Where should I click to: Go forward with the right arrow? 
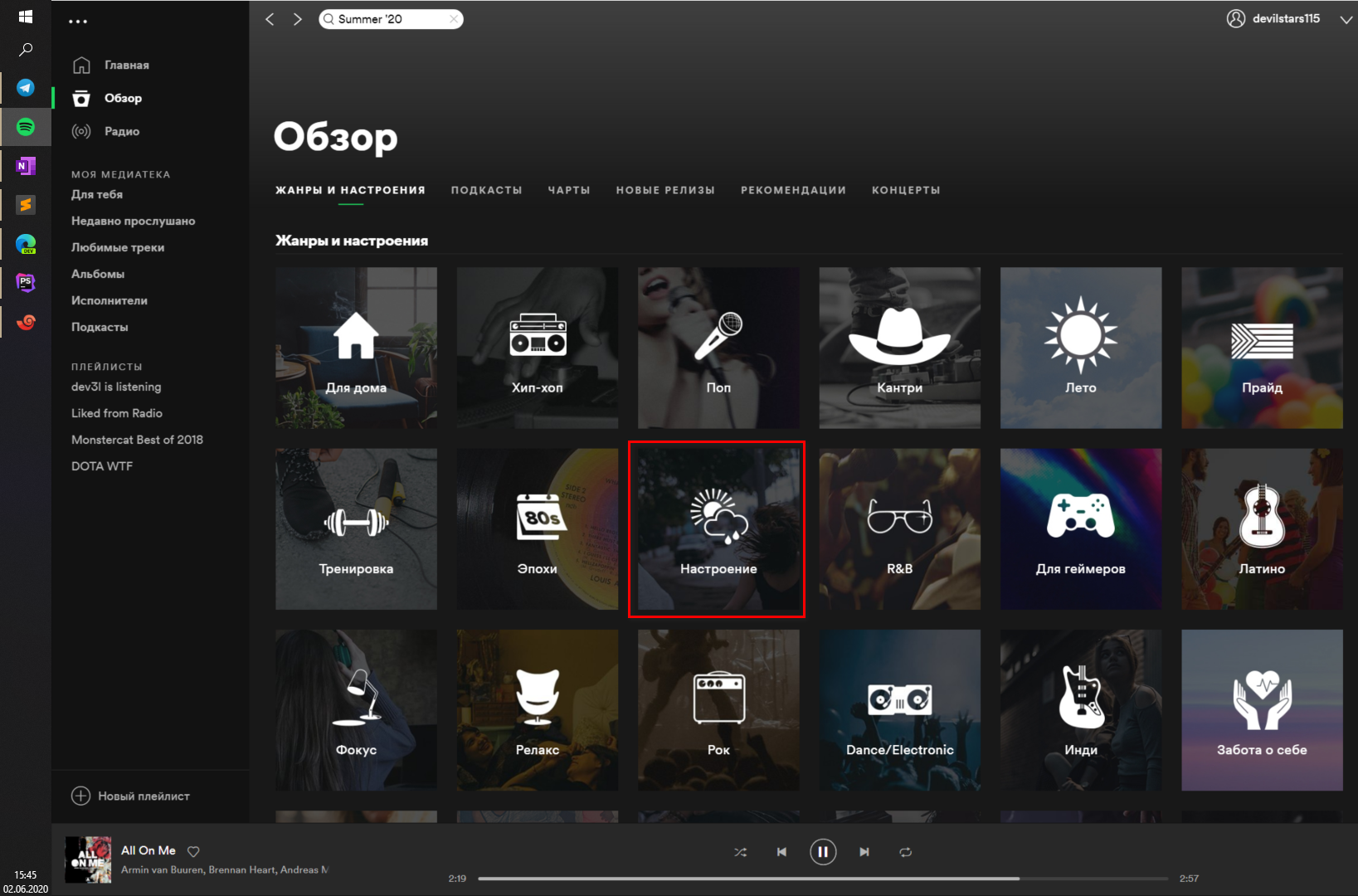coord(297,19)
